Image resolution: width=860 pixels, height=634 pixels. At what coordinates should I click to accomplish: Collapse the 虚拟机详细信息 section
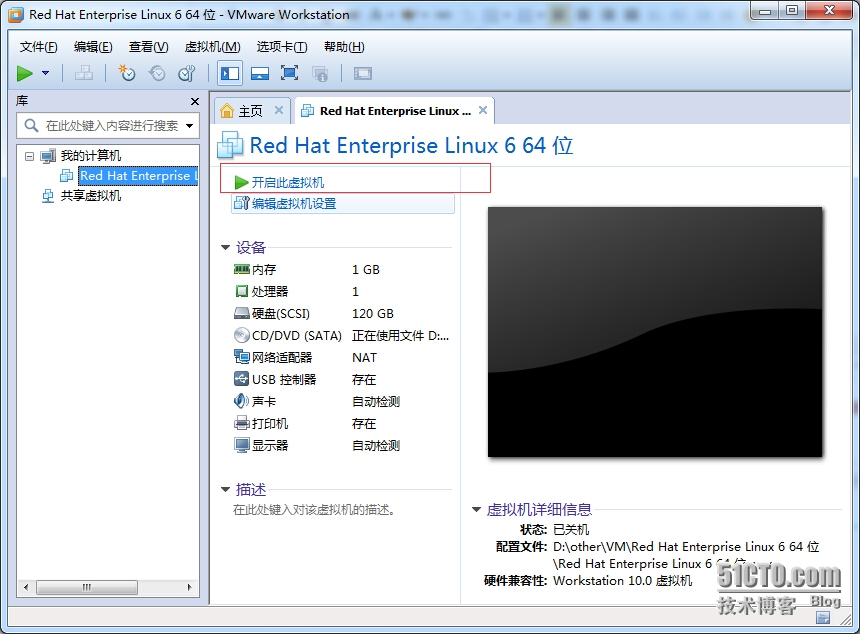click(476, 510)
